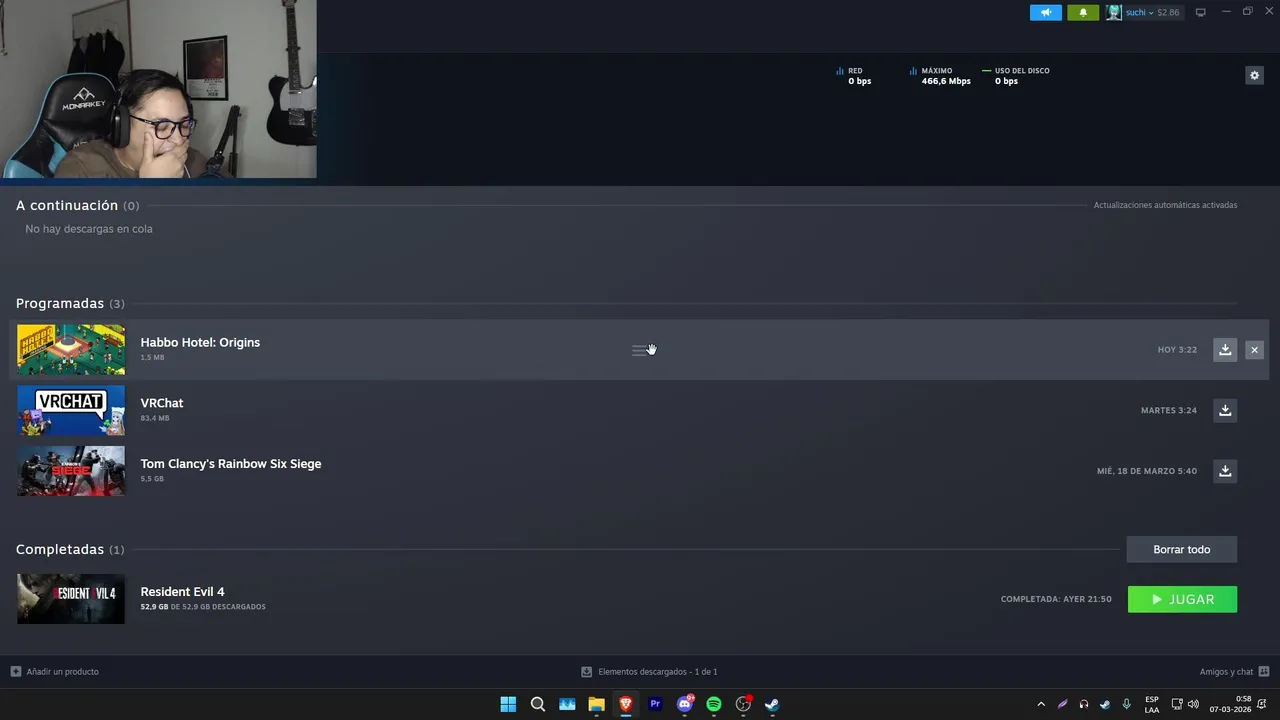
Task: Click the HOY 3:22 scheduled time
Action: (x=1177, y=350)
